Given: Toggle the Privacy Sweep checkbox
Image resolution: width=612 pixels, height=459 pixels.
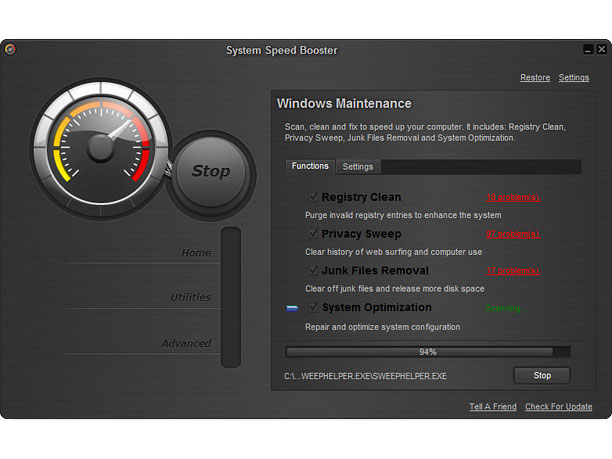Looking at the screenshot, I should (313, 233).
